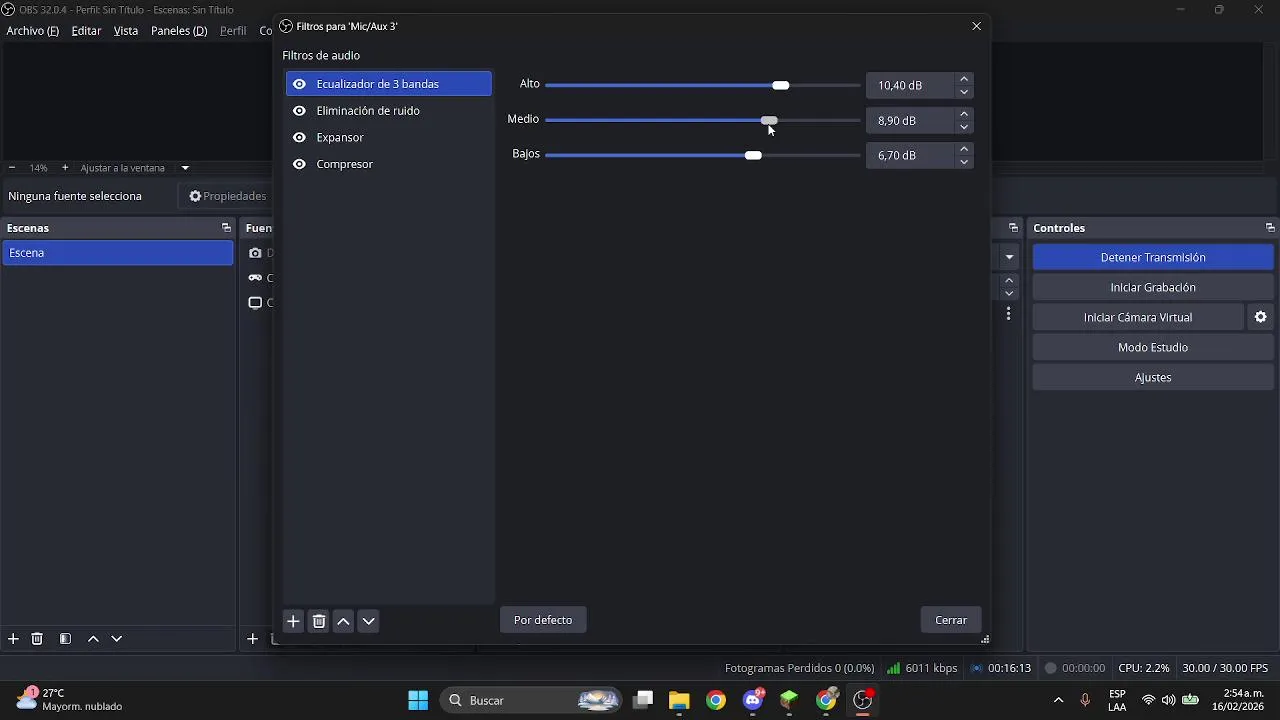This screenshot has width=1280, height=720.
Task: Click Iniciar Grabación button
Action: coord(1153,287)
